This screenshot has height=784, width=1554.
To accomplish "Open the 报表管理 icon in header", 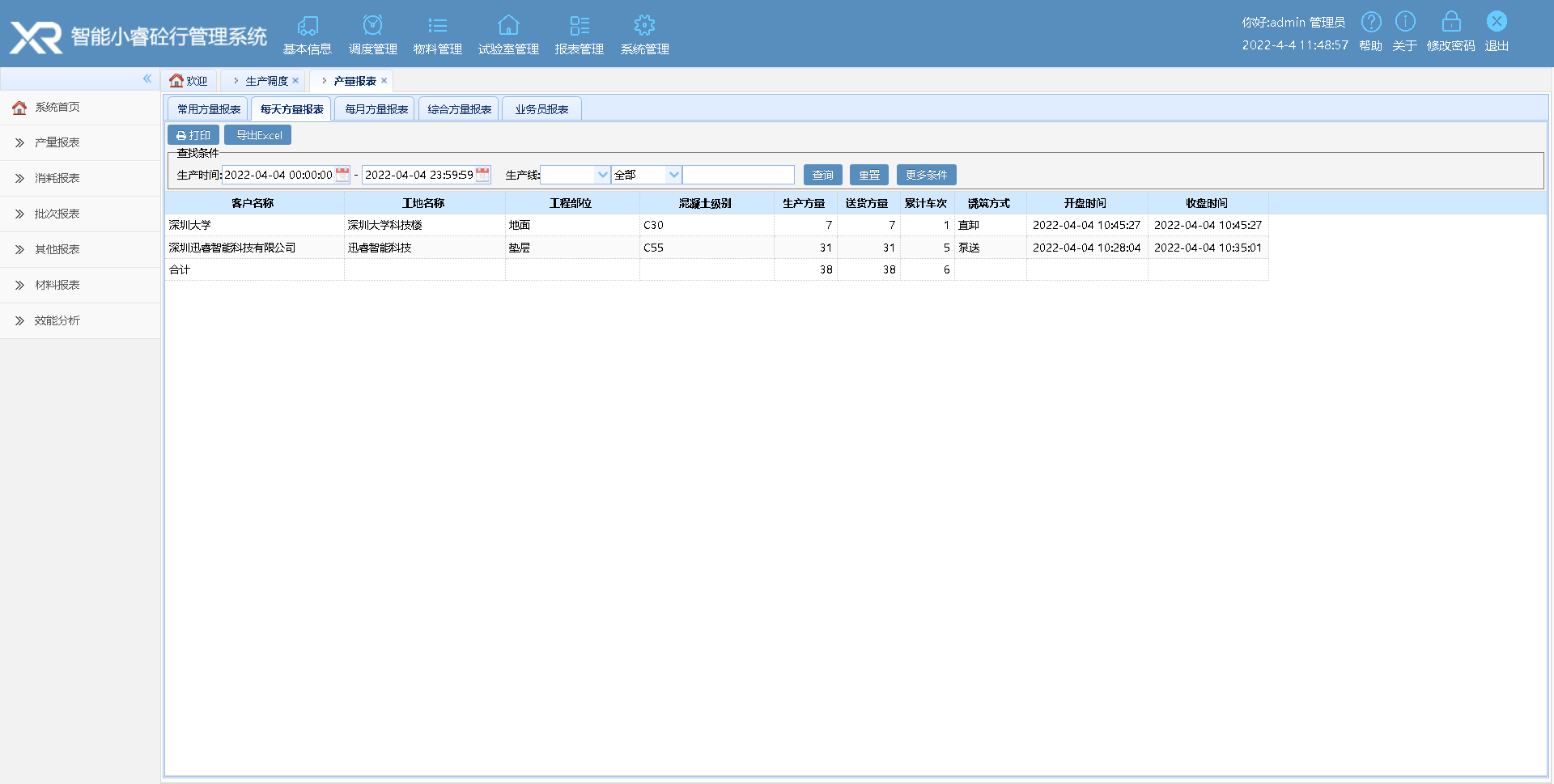I will (x=580, y=26).
